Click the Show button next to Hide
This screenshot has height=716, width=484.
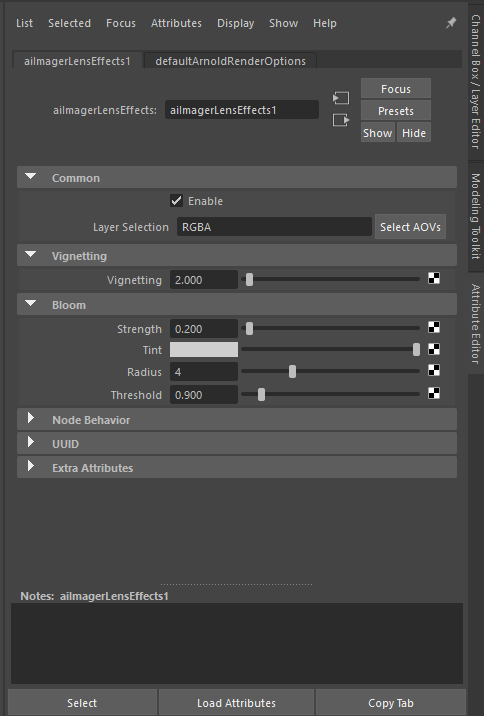(378, 132)
